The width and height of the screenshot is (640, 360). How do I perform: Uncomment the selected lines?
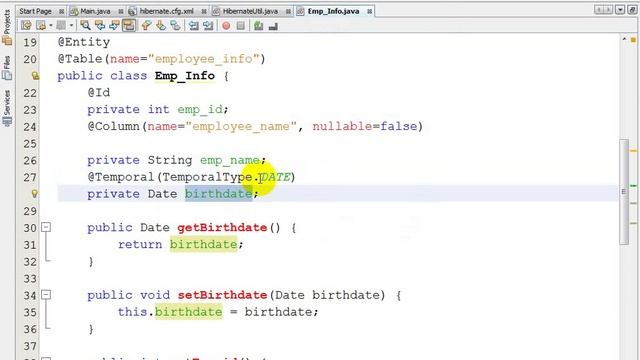coord(273,26)
